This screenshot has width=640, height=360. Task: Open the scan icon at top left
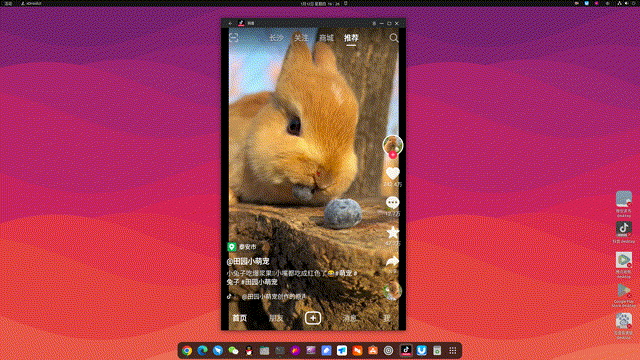tap(234, 38)
